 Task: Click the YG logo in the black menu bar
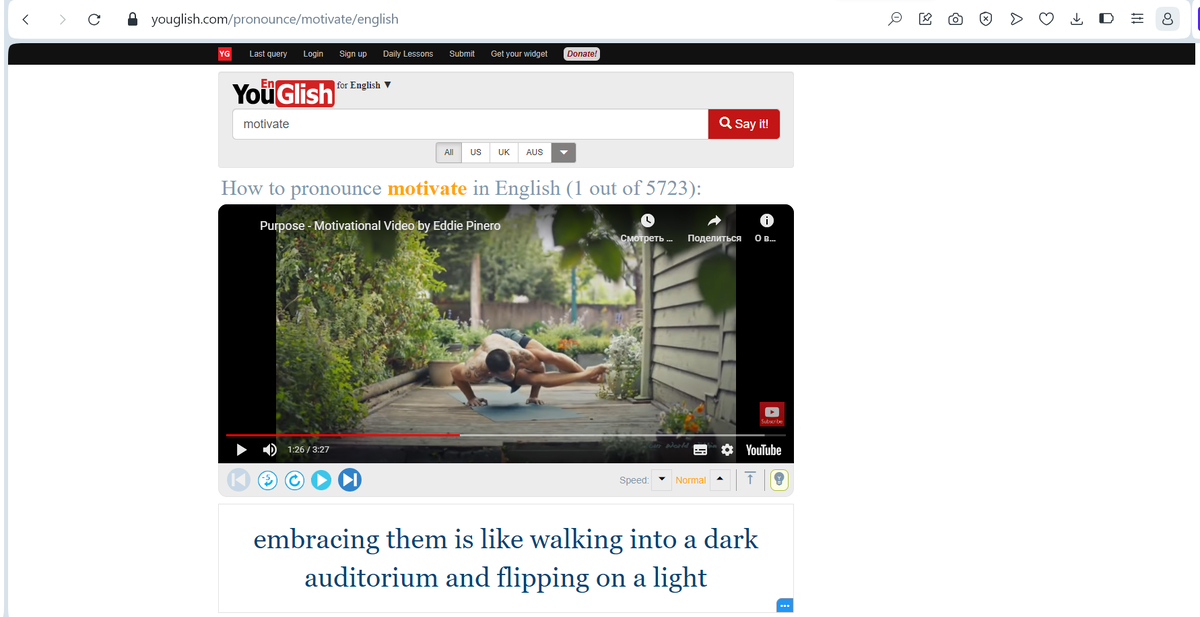(x=224, y=54)
